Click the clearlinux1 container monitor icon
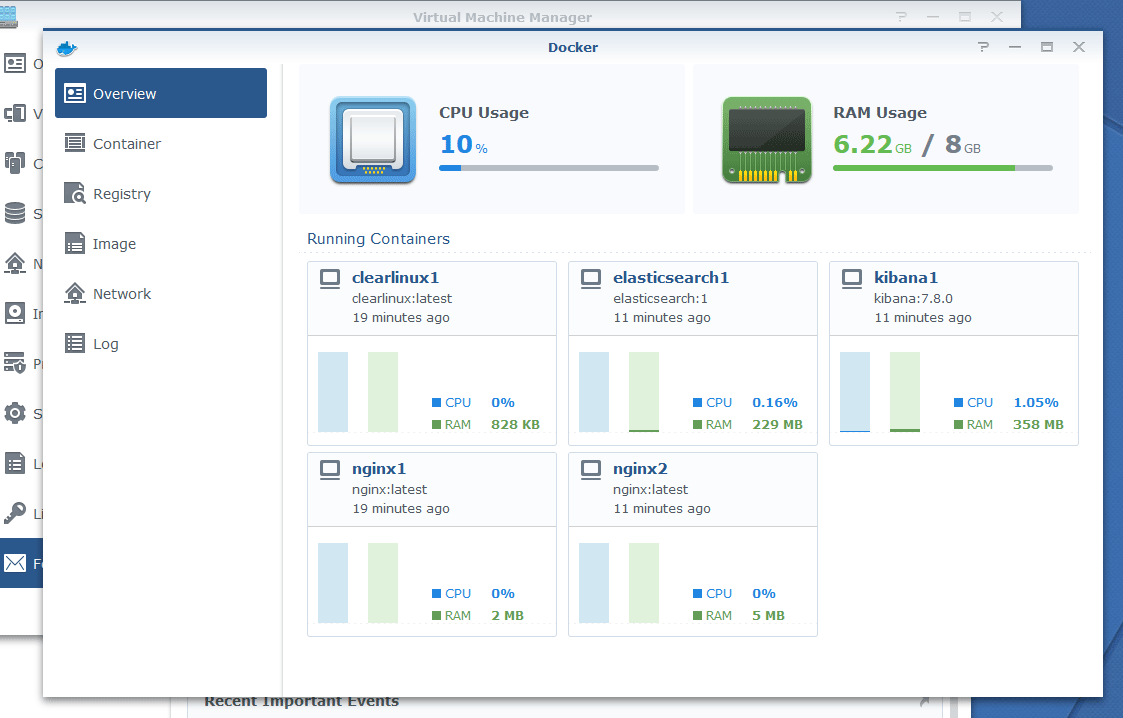The width and height of the screenshot is (1123, 718). click(329, 278)
